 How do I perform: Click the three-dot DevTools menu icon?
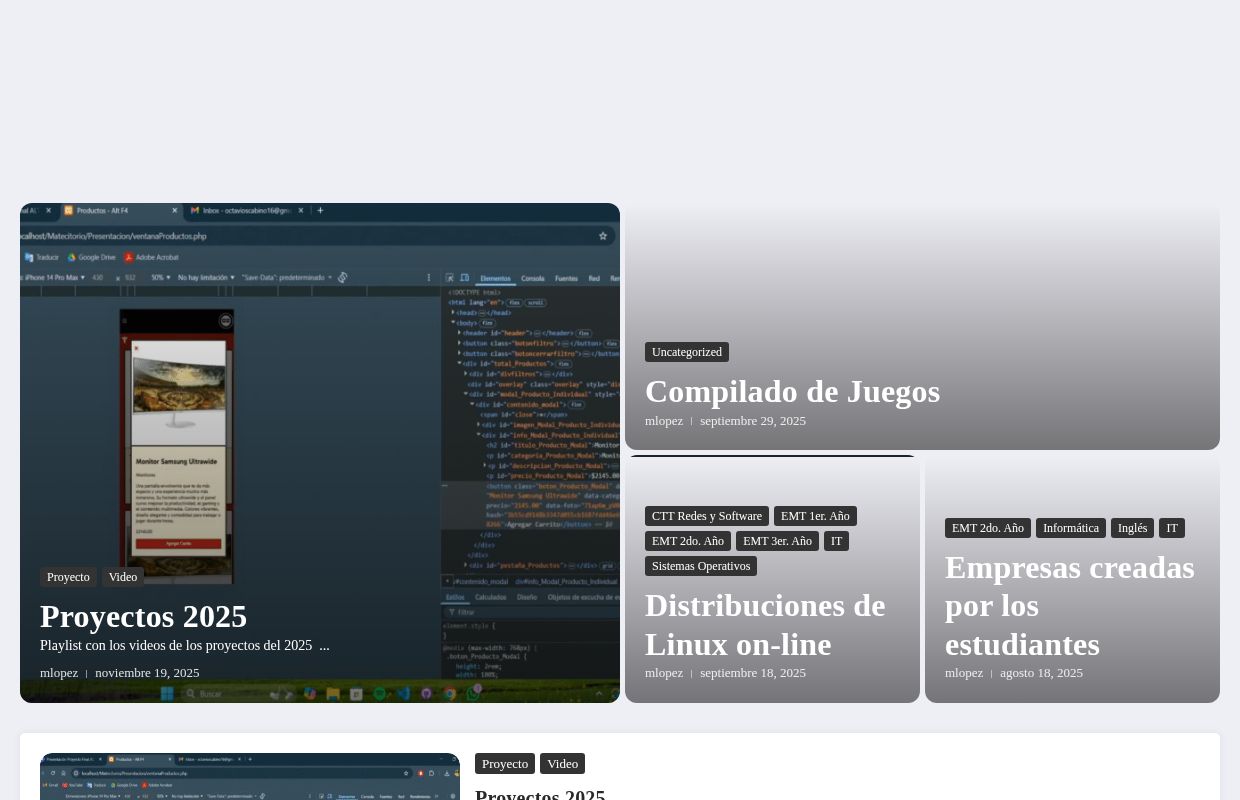[429, 277]
